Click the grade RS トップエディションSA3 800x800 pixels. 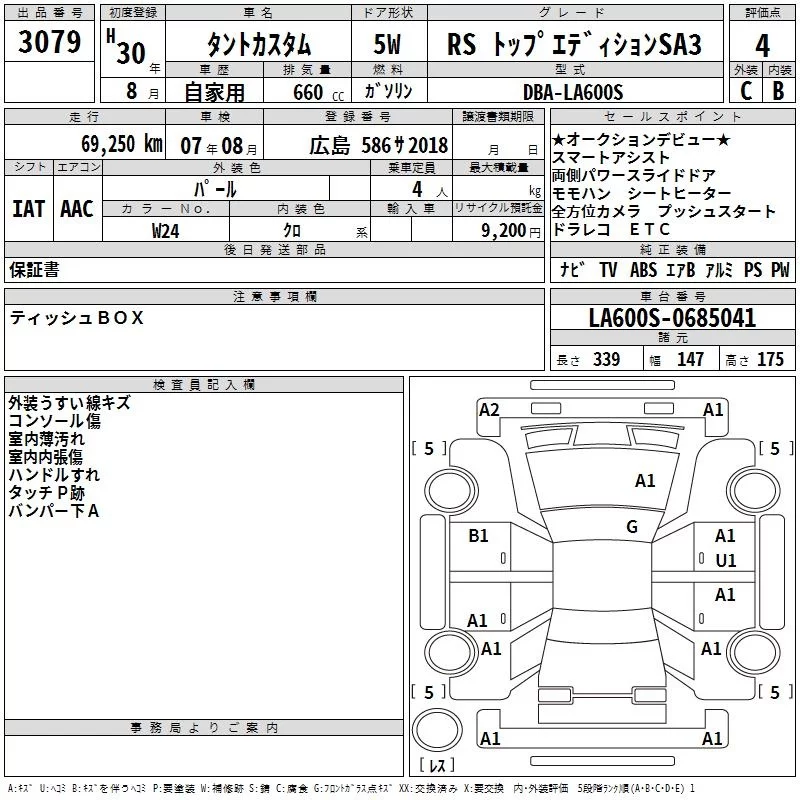tap(574, 44)
